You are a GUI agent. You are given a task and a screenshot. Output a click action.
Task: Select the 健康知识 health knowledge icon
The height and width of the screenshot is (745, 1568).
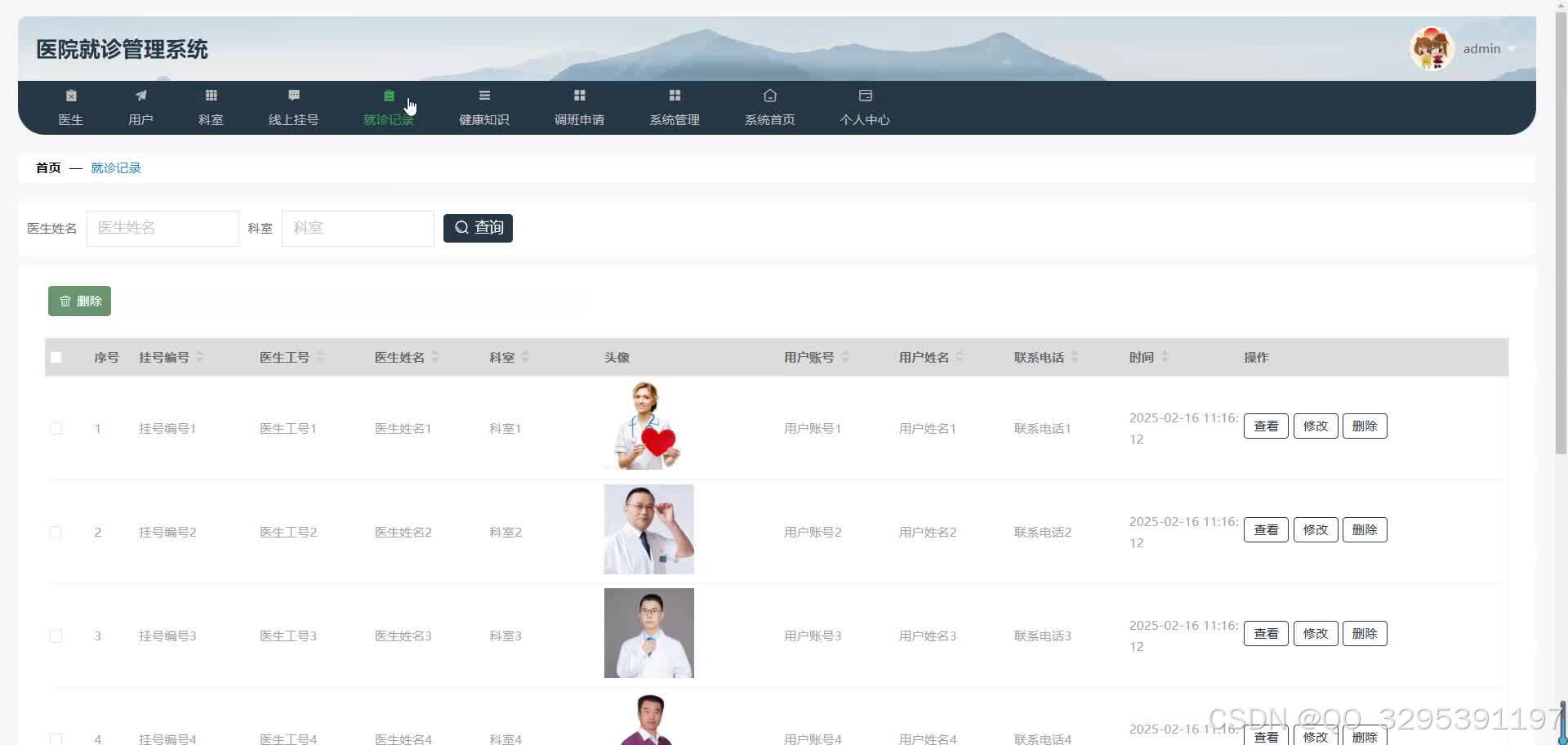click(483, 107)
